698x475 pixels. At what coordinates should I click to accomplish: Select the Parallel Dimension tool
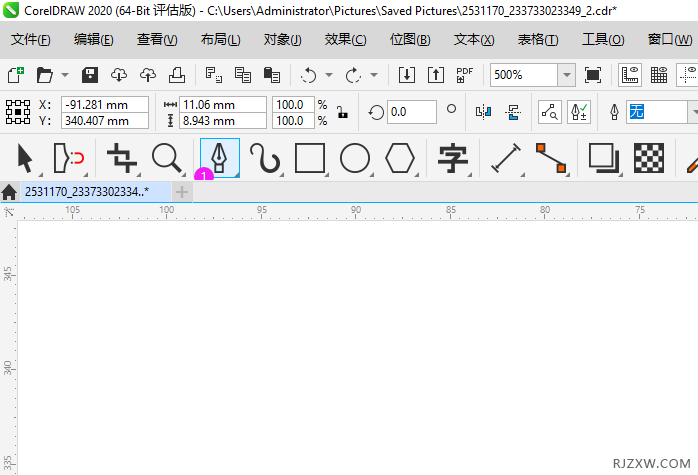[x=506, y=158]
